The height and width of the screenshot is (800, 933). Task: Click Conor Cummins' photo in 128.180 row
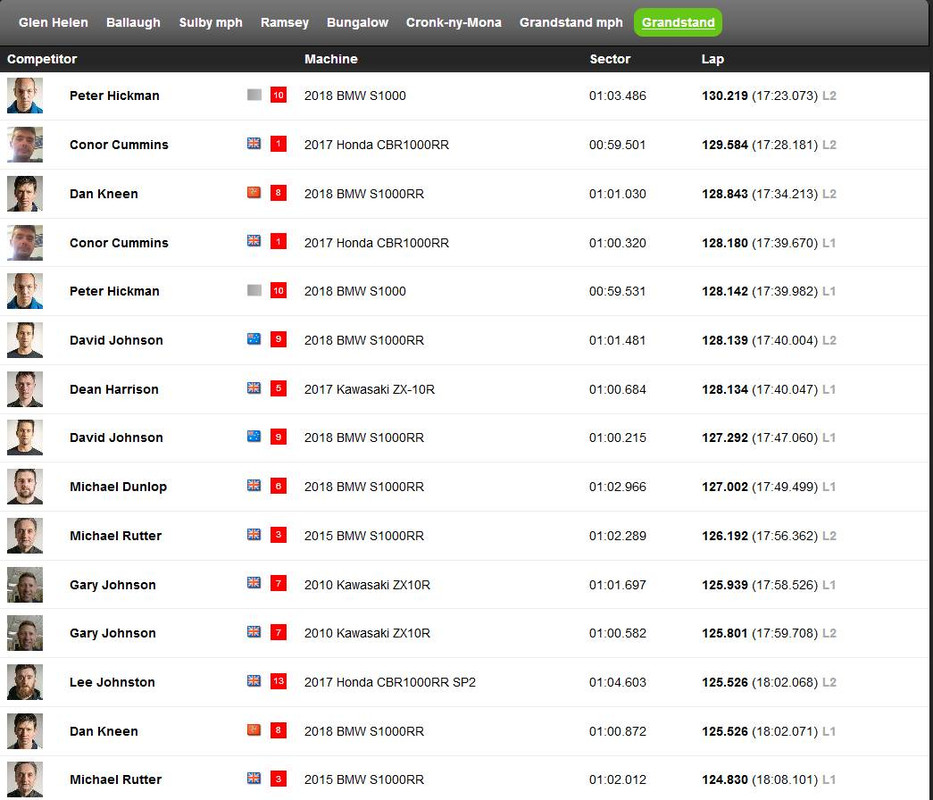click(x=25, y=242)
